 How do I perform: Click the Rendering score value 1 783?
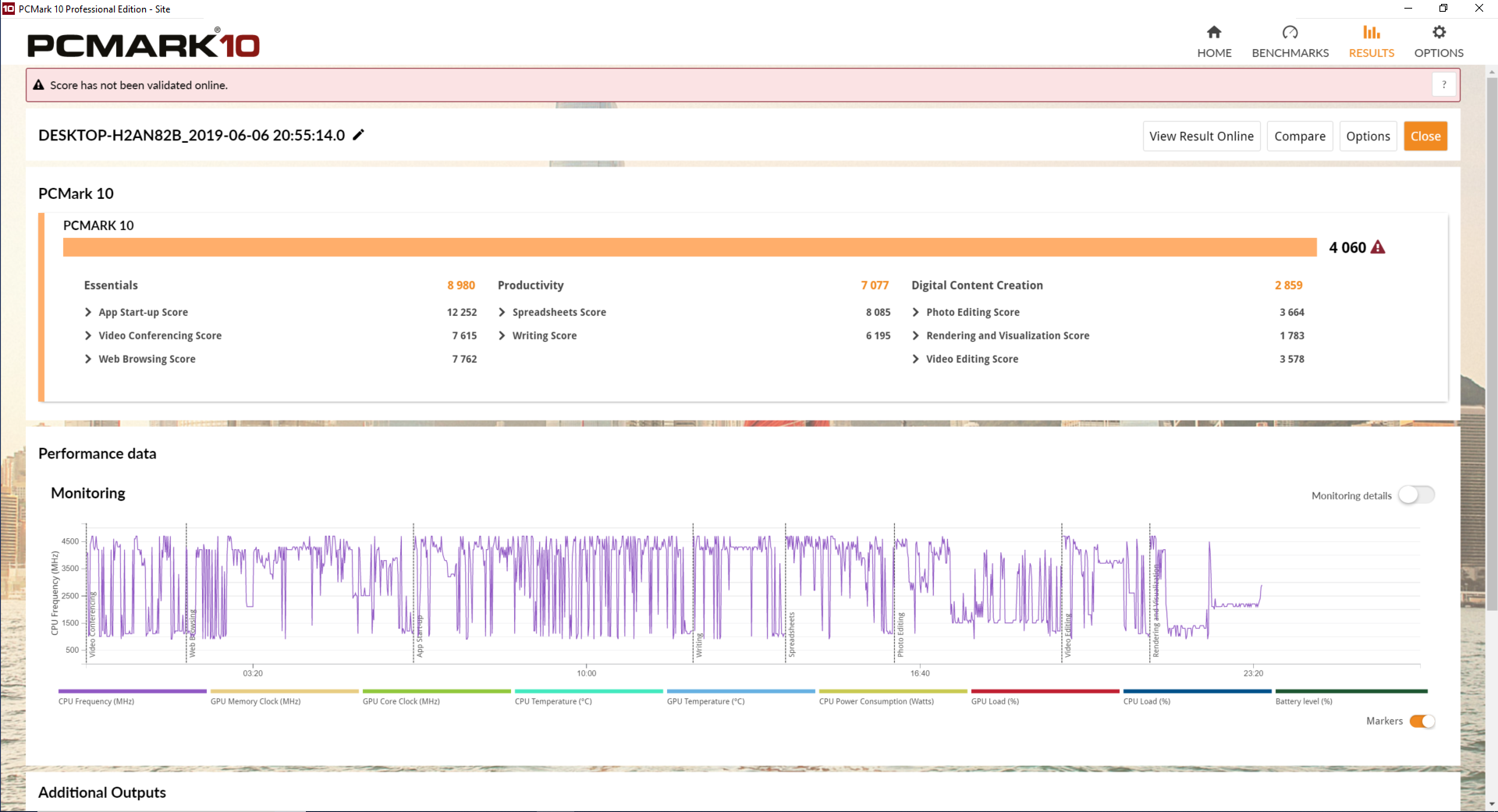[x=1292, y=335]
